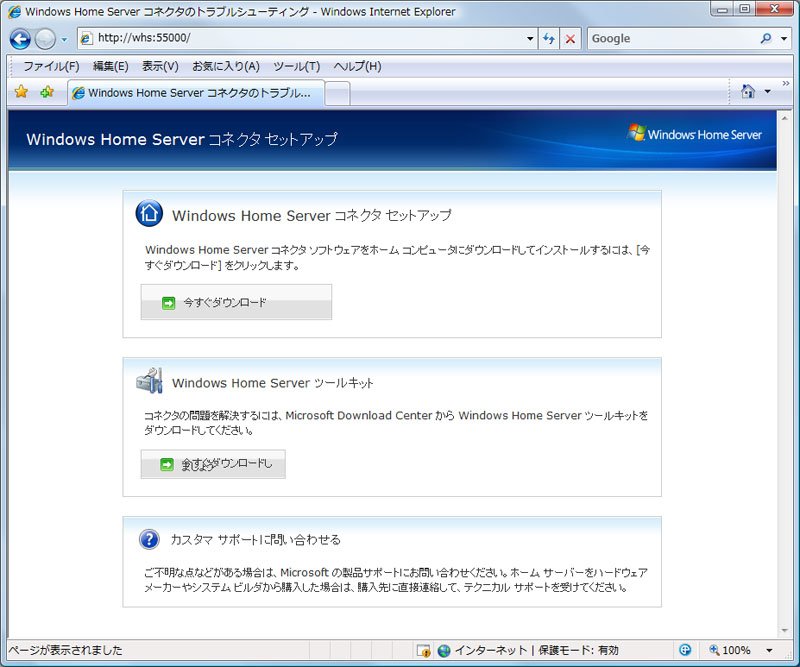The image size is (800, 667).
Task: Expand the Home button dropdown arrow
Action: [767, 92]
